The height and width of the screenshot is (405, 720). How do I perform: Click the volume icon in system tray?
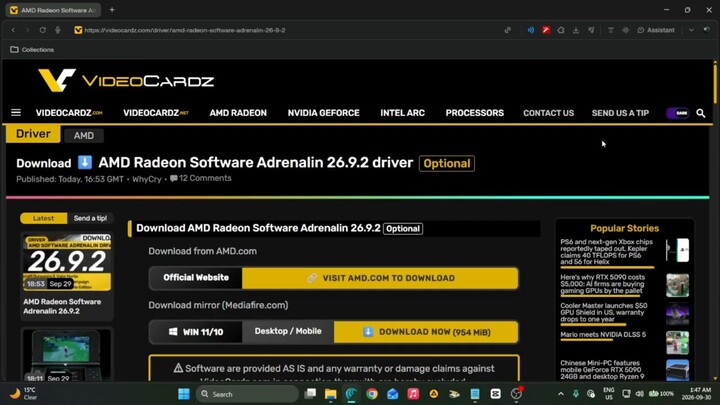(x=640, y=394)
